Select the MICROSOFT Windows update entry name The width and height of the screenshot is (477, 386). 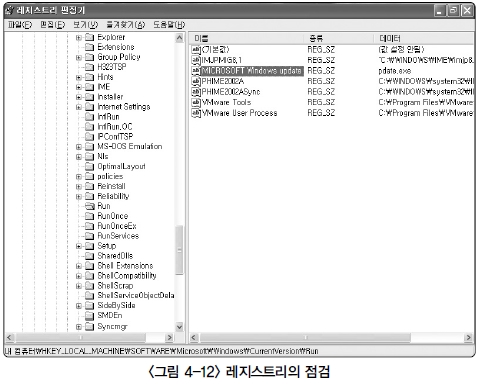(x=252, y=71)
